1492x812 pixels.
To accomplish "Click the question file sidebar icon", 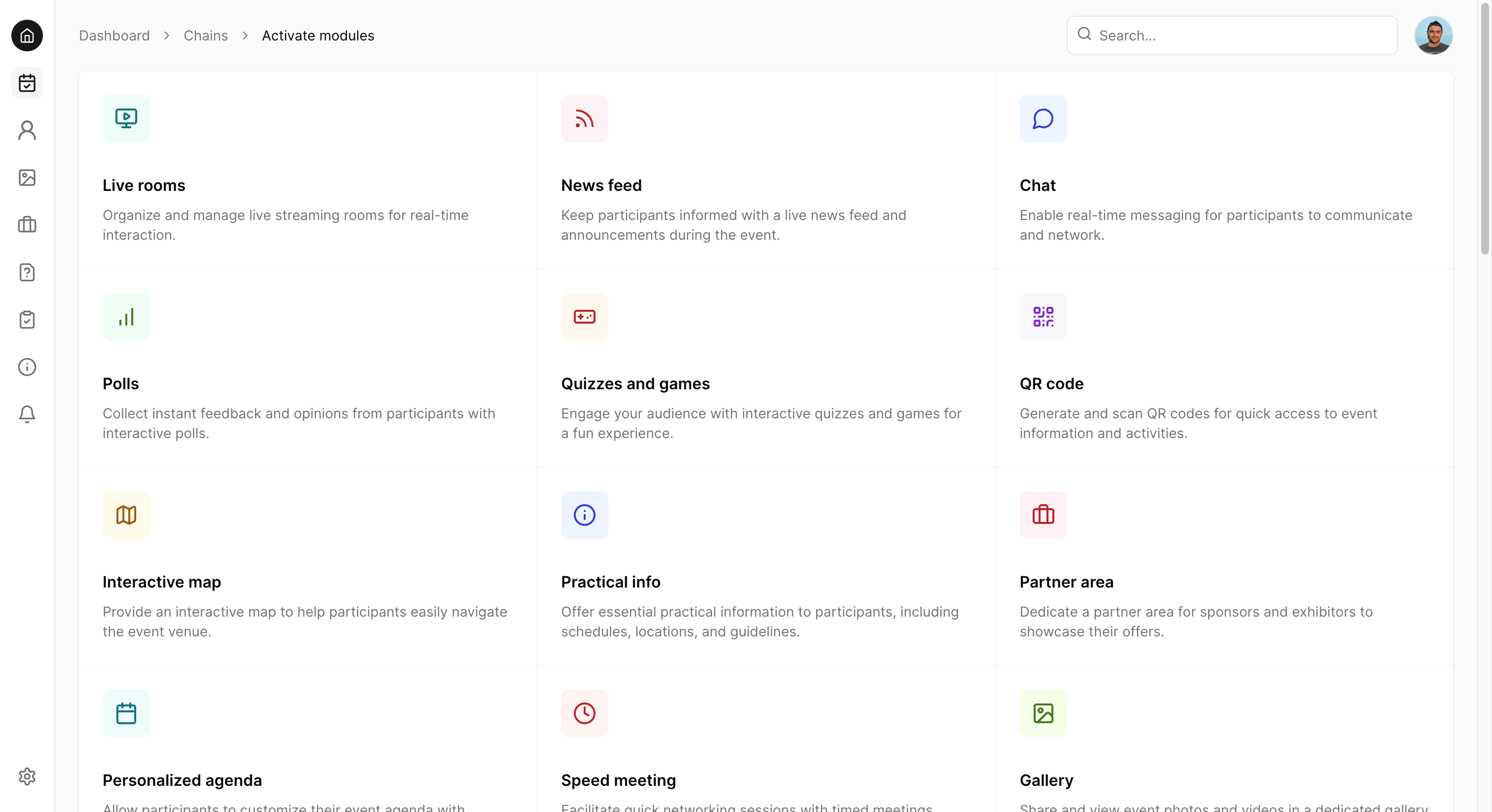I will tap(27, 272).
